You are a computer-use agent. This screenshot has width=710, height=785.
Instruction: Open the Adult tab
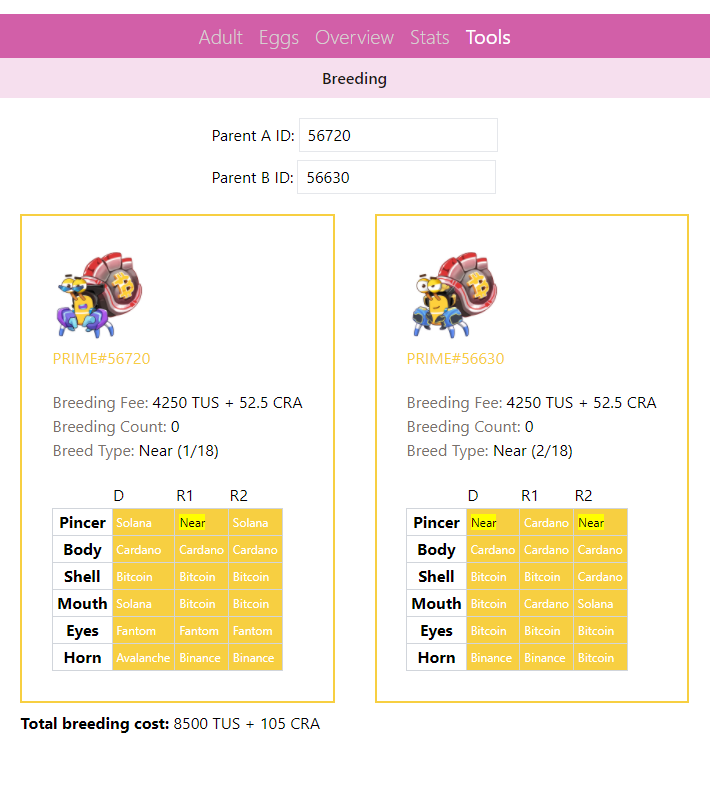click(220, 38)
